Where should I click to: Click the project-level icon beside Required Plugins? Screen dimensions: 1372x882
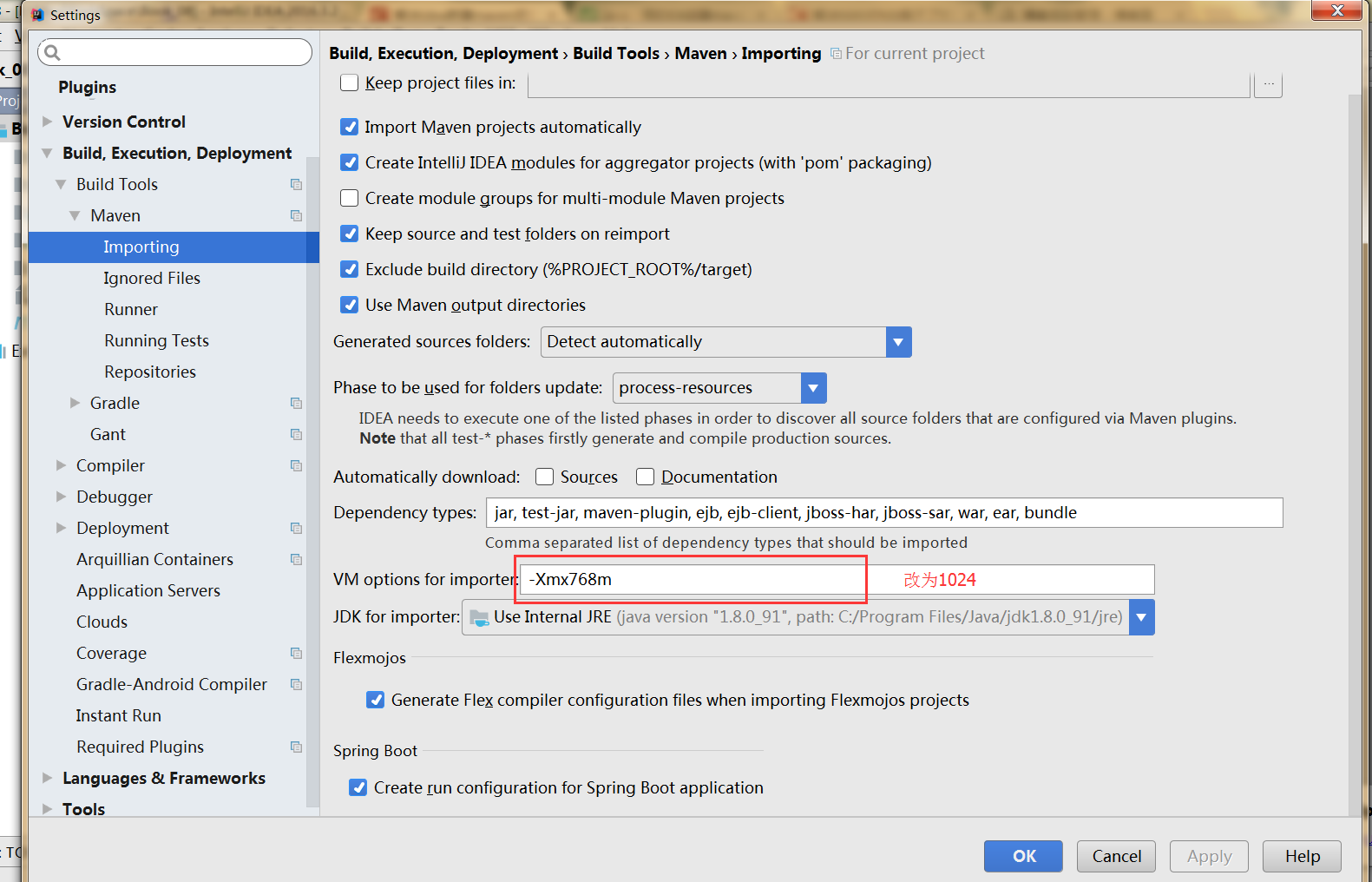tap(296, 747)
